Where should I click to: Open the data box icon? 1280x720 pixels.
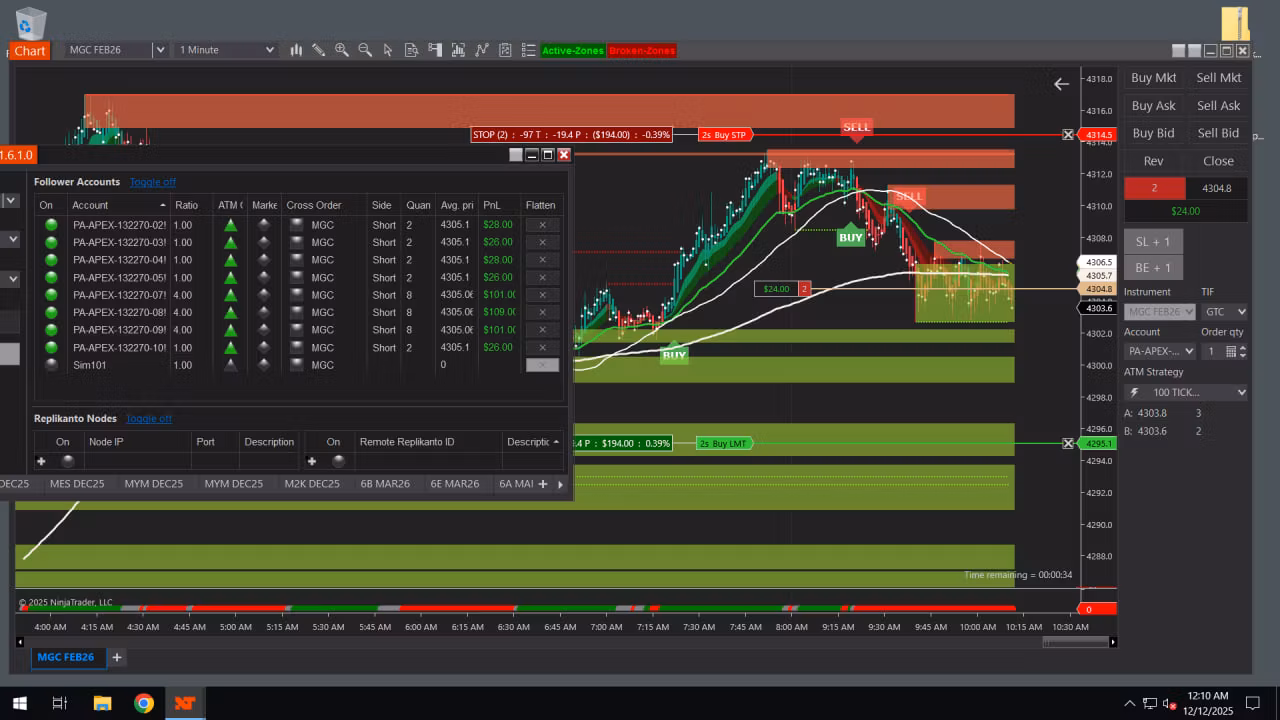(411, 50)
